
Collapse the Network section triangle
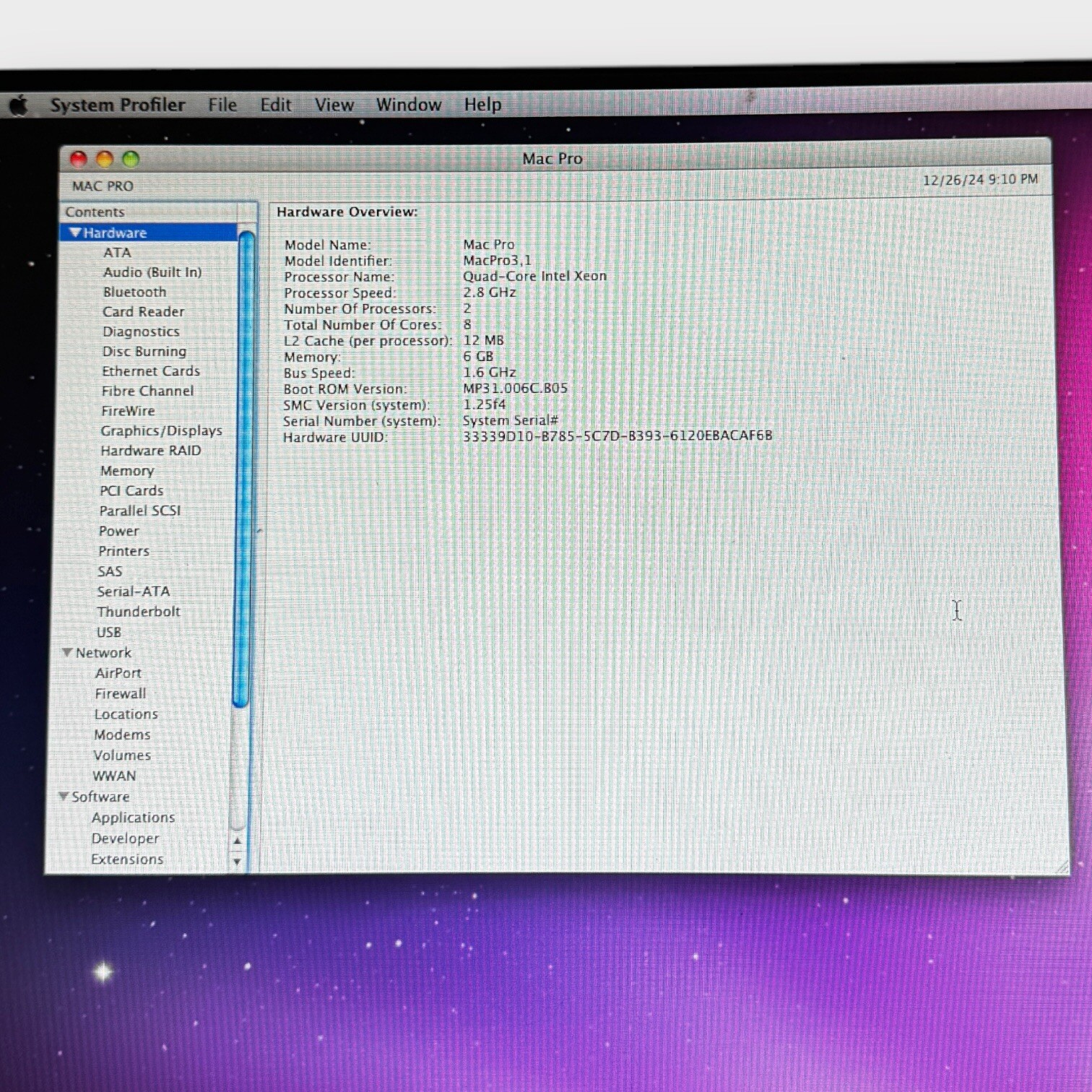[67, 652]
